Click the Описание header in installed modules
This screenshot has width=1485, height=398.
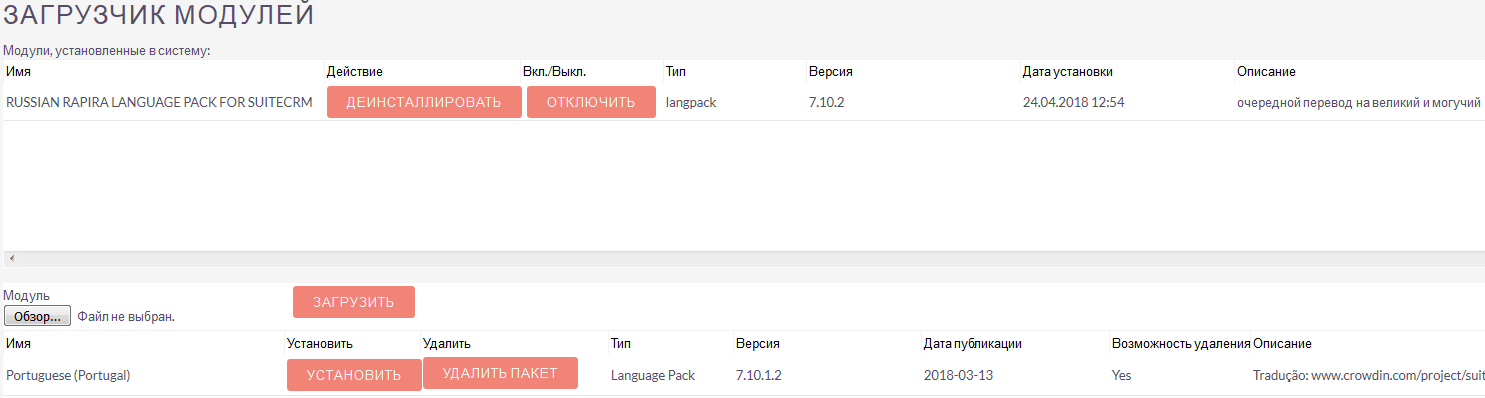[x=1266, y=72]
